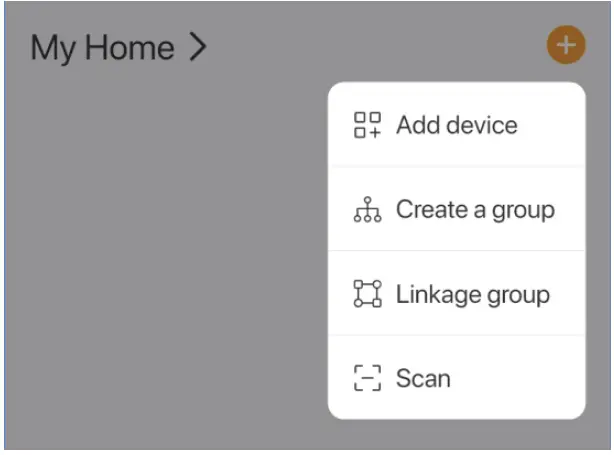This screenshot has width=614, height=455.
Task: Select Linkage group in the menu
Action: tap(456, 294)
